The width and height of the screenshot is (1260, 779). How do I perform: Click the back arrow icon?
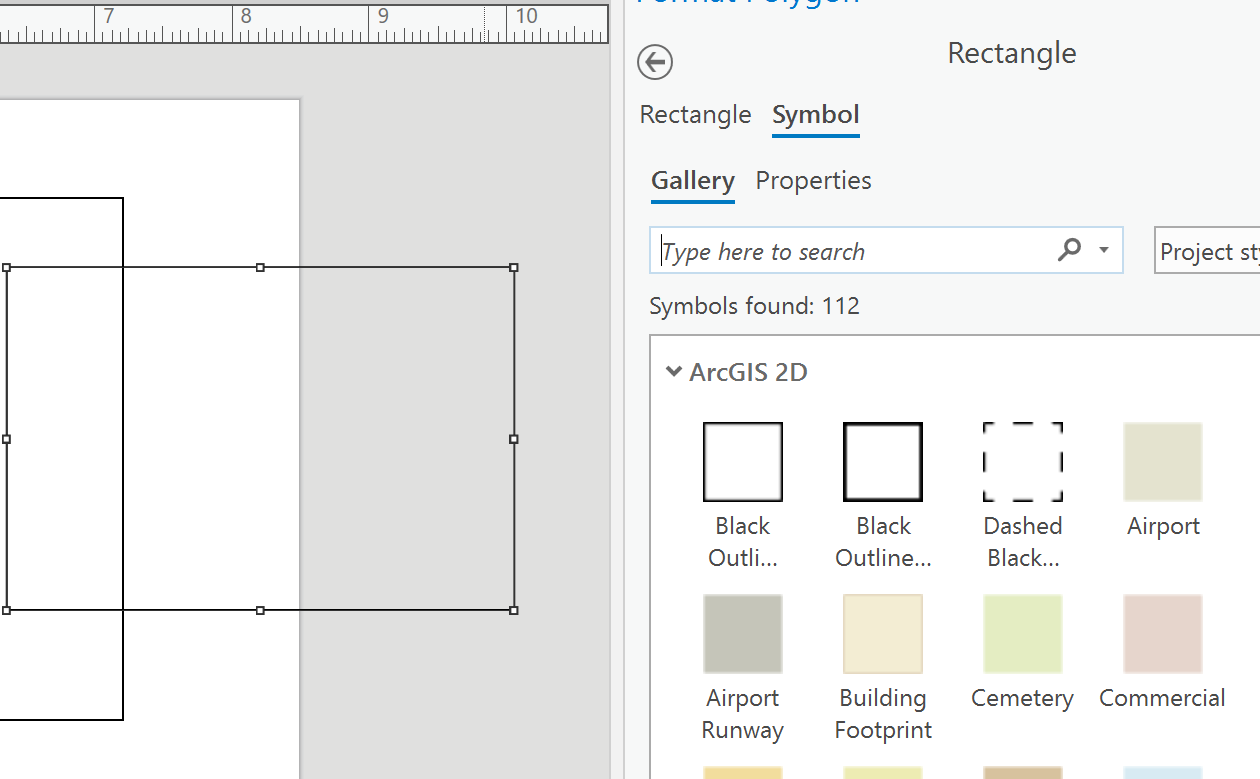pyautogui.click(x=655, y=62)
